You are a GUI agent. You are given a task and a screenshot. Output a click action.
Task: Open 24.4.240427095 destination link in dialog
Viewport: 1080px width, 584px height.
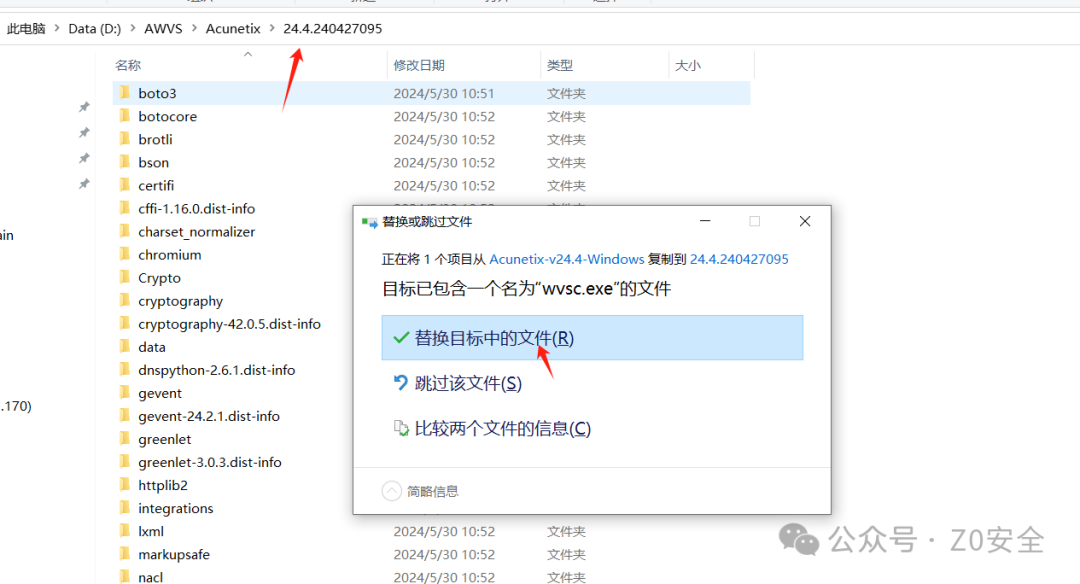pos(739,259)
